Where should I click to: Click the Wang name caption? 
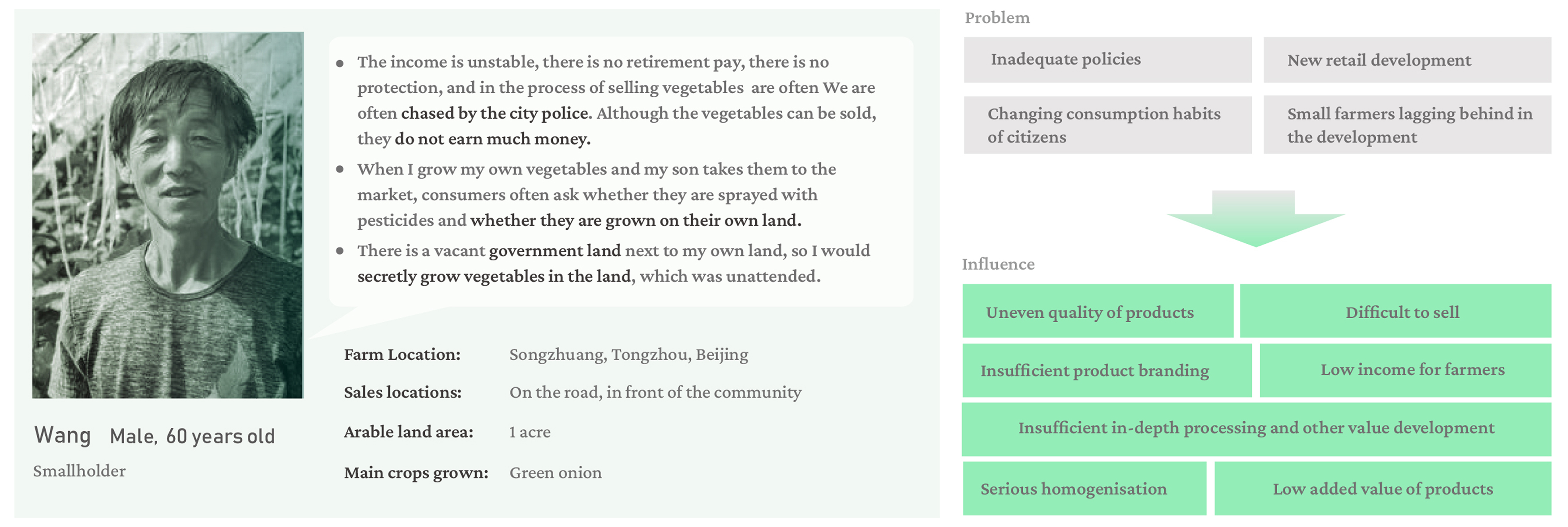point(62,435)
